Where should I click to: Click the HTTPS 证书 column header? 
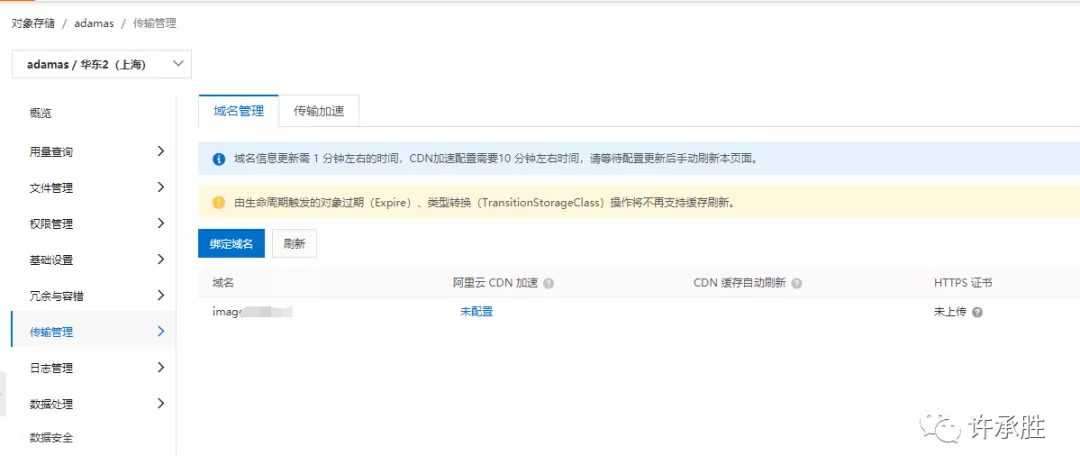point(963,283)
